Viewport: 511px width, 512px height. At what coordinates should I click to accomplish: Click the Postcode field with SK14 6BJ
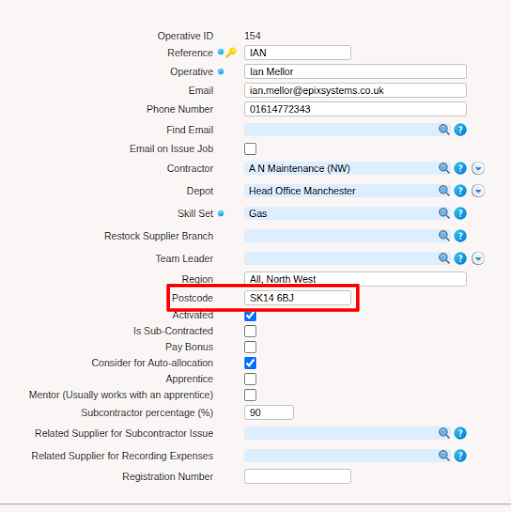297,298
